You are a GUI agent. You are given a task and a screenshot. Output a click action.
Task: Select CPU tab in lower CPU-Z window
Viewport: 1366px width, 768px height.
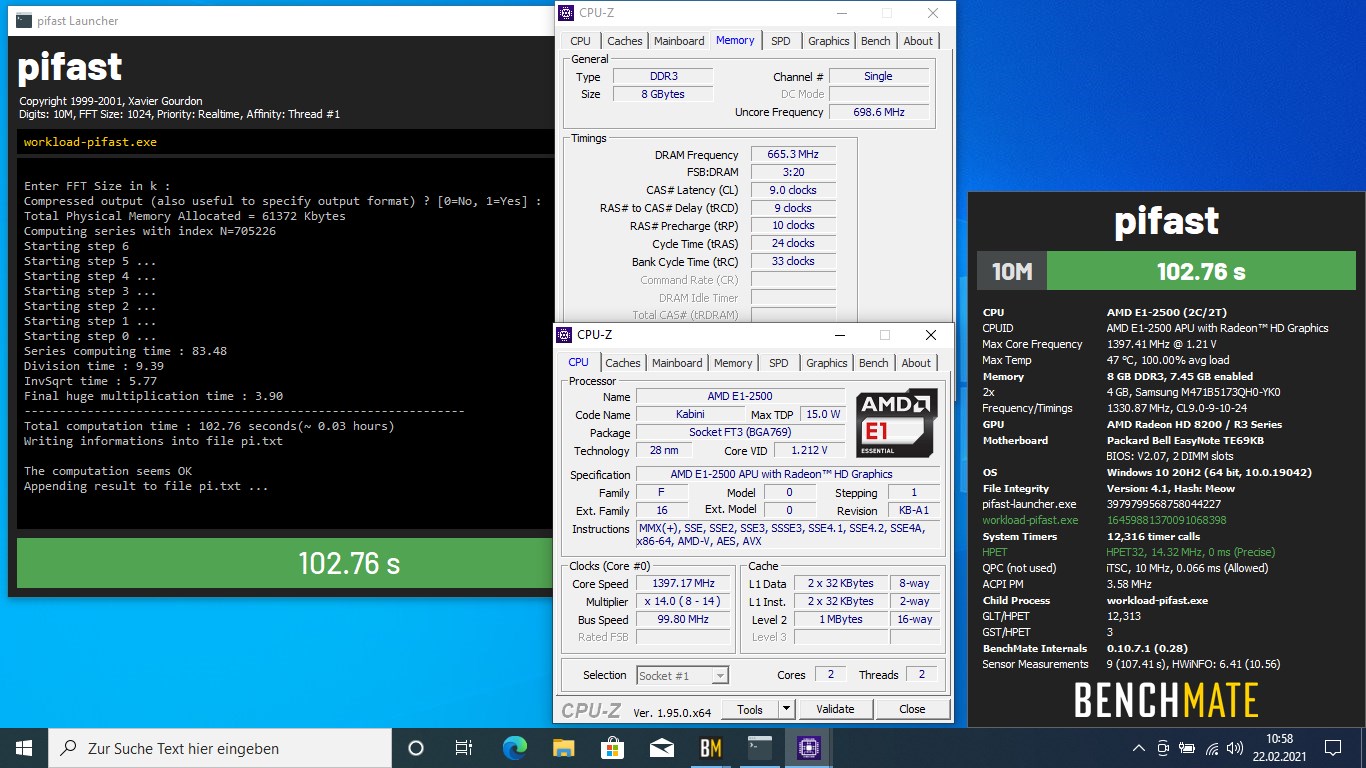(579, 362)
